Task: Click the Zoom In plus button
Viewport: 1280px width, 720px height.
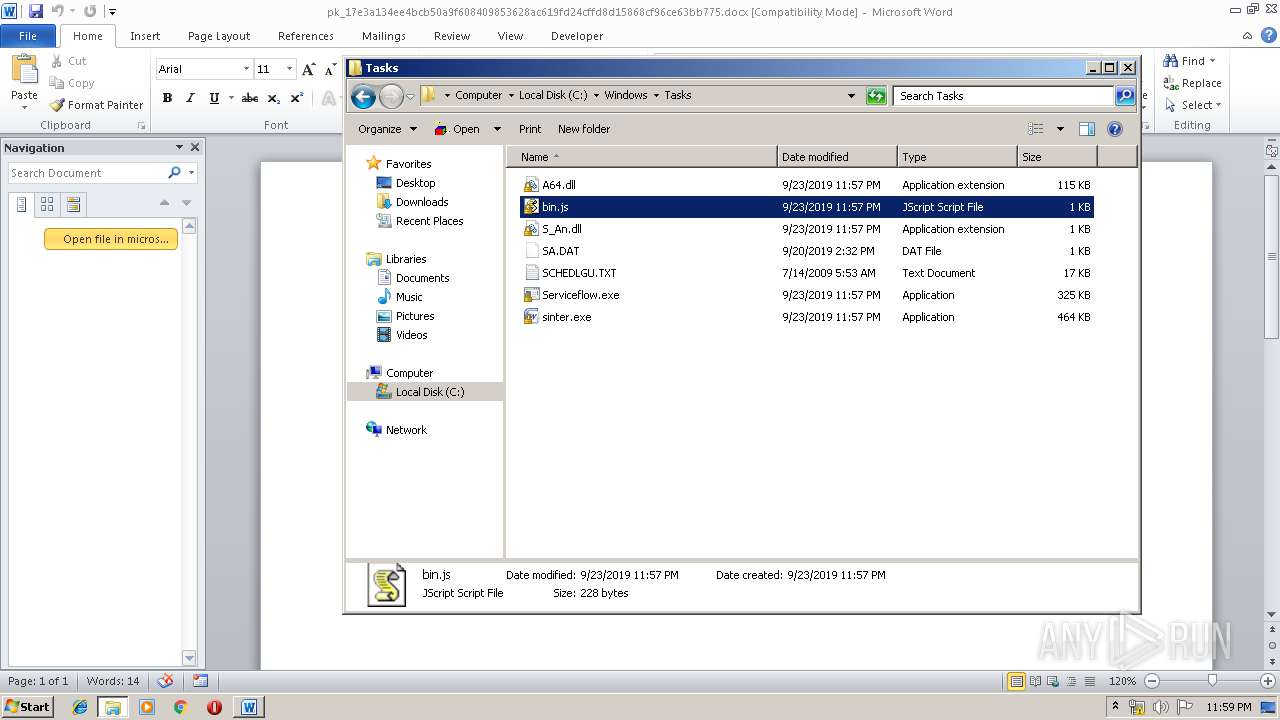Action: pyautogui.click(x=1268, y=680)
